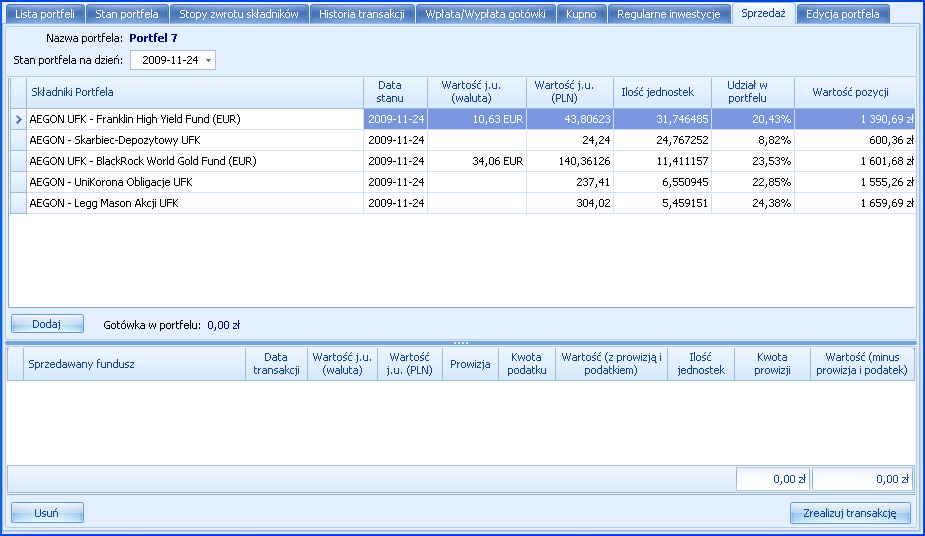Sort by Udział w portfelu column header
Screen dimensions: 925x536
point(753,92)
